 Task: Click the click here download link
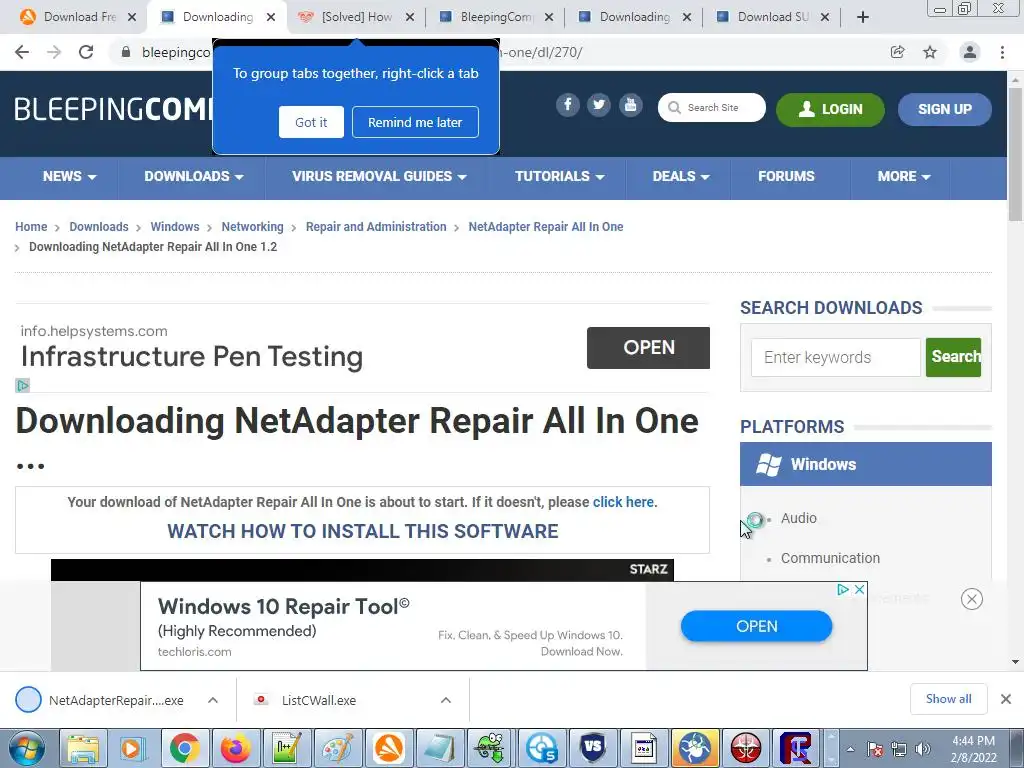pyautogui.click(x=623, y=502)
